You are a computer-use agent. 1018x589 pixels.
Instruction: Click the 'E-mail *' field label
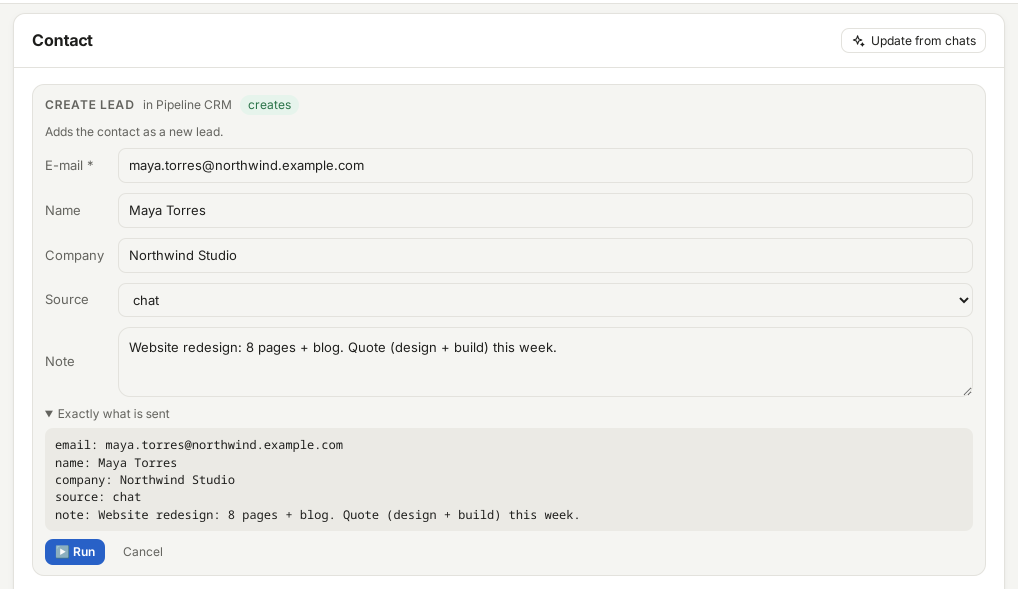pyautogui.click(x=69, y=166)
